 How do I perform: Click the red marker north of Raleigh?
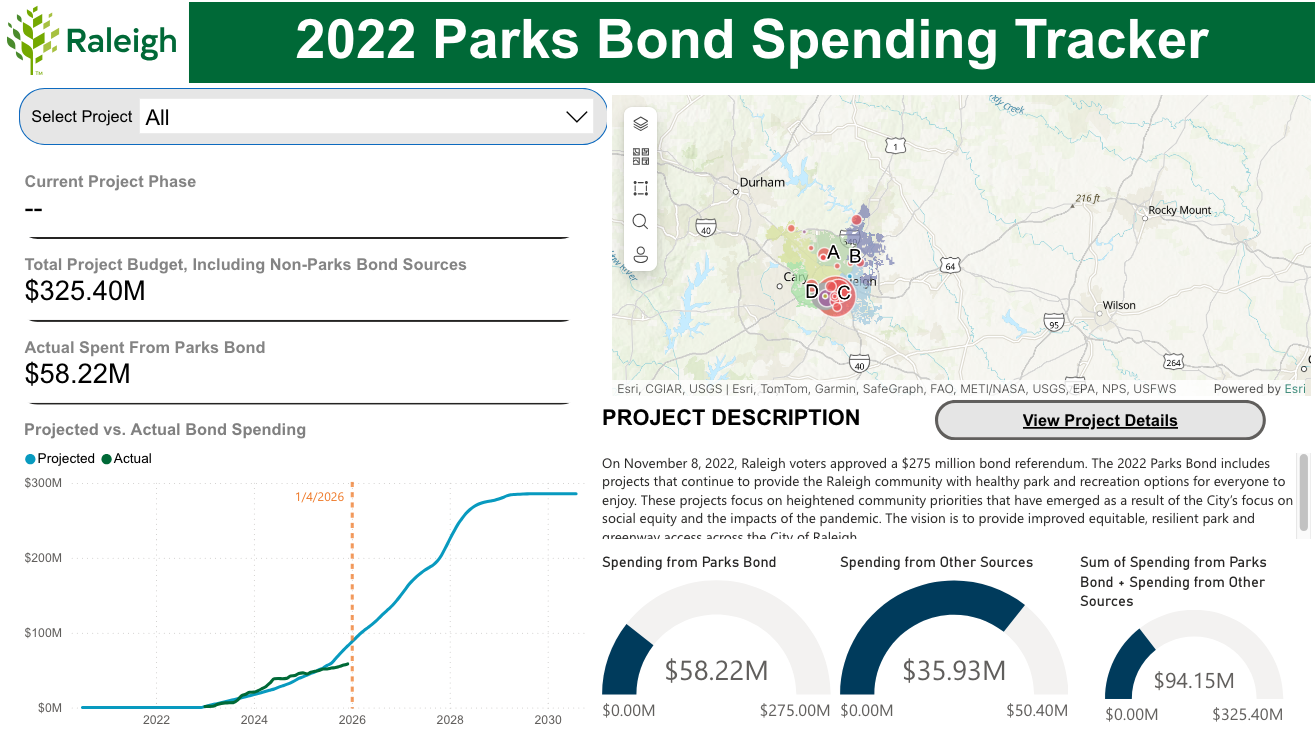[x=856, y=220]
